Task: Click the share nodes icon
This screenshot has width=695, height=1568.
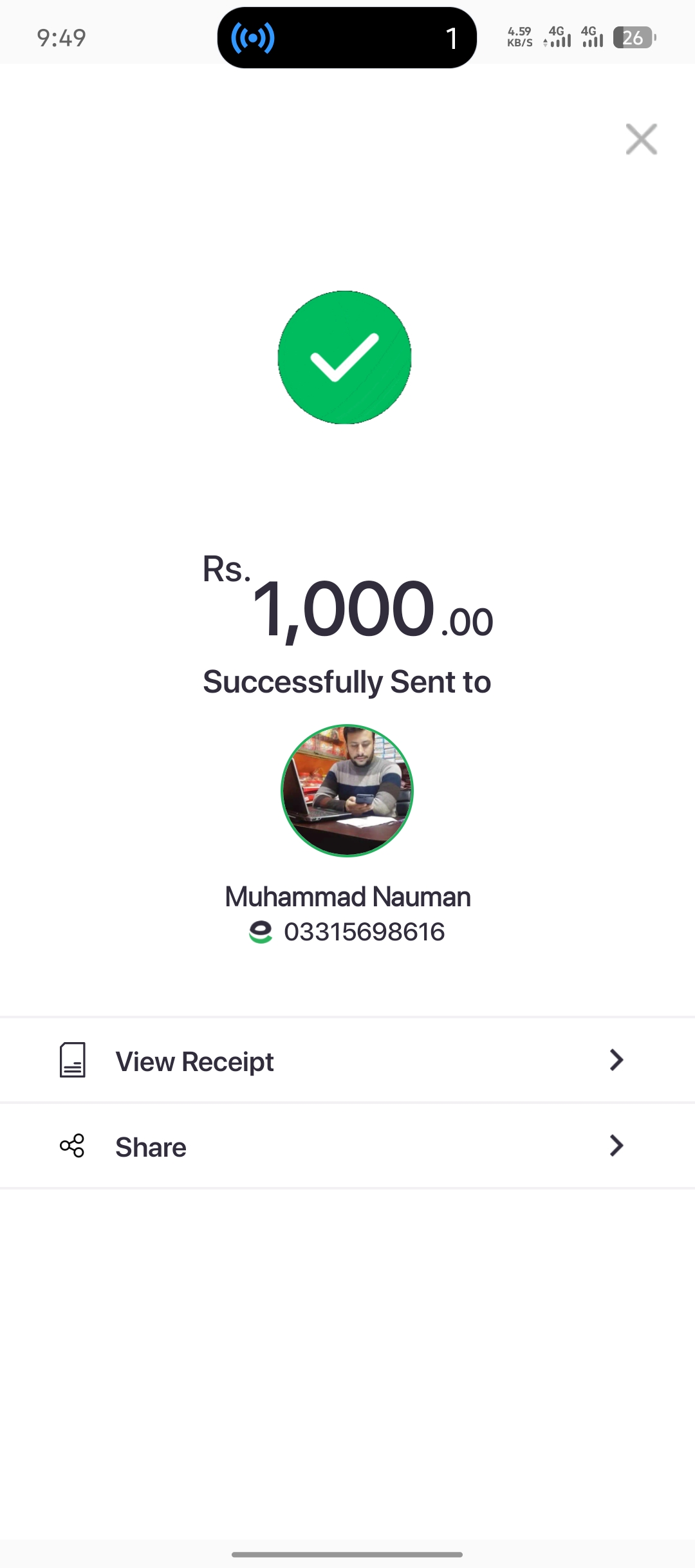Action: [72, 1146]
